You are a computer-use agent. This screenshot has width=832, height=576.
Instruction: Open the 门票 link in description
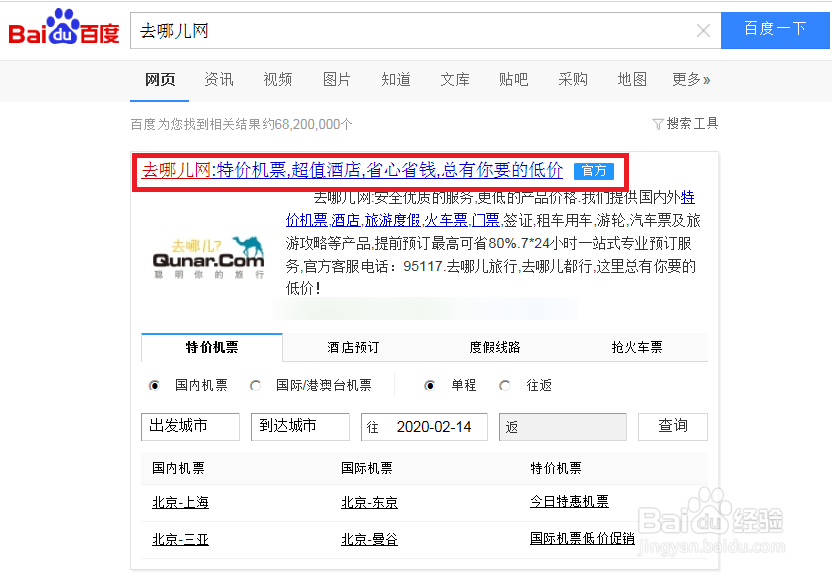(486, 220)
